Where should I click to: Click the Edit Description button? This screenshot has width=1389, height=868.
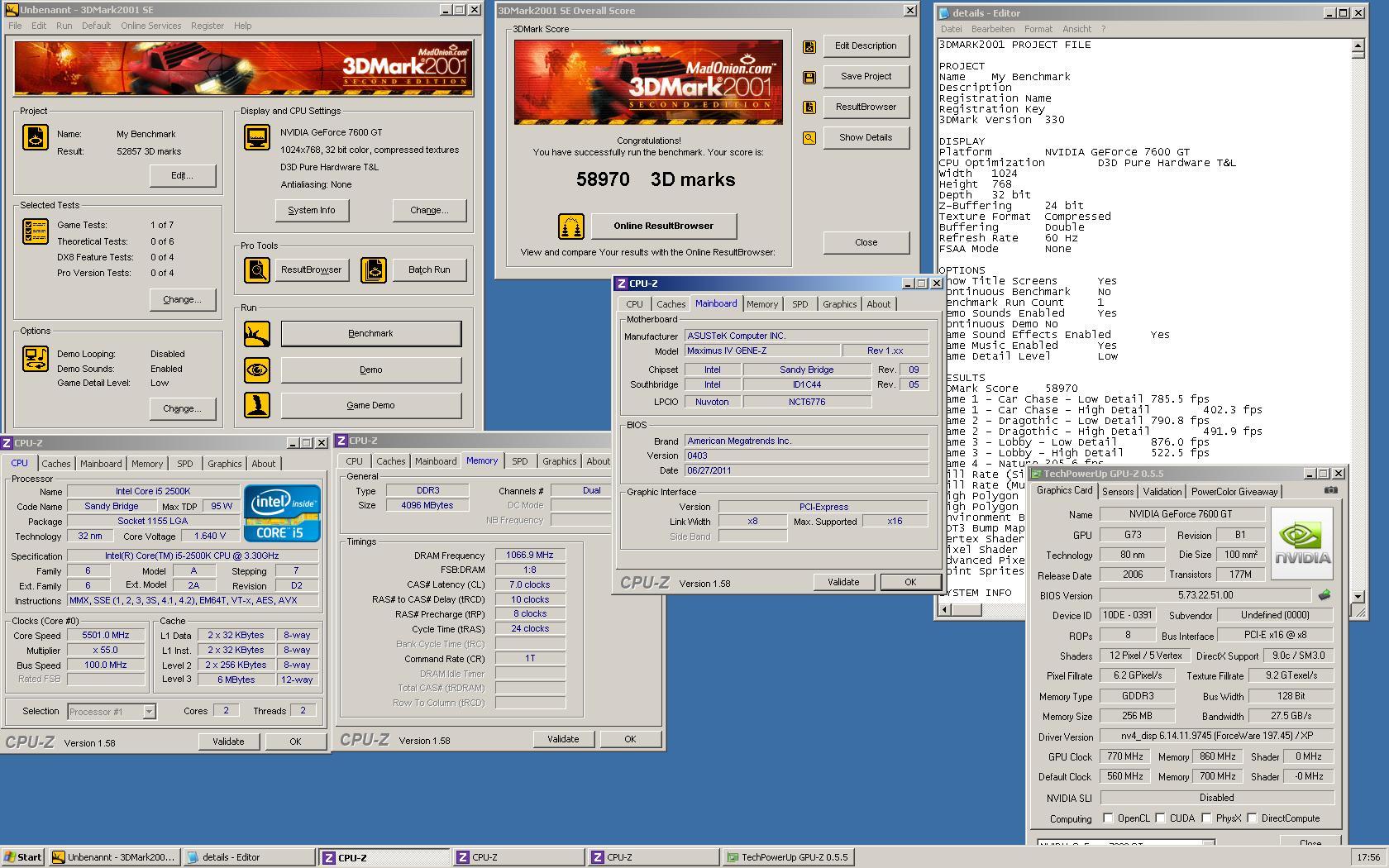(x=866, y=46)
